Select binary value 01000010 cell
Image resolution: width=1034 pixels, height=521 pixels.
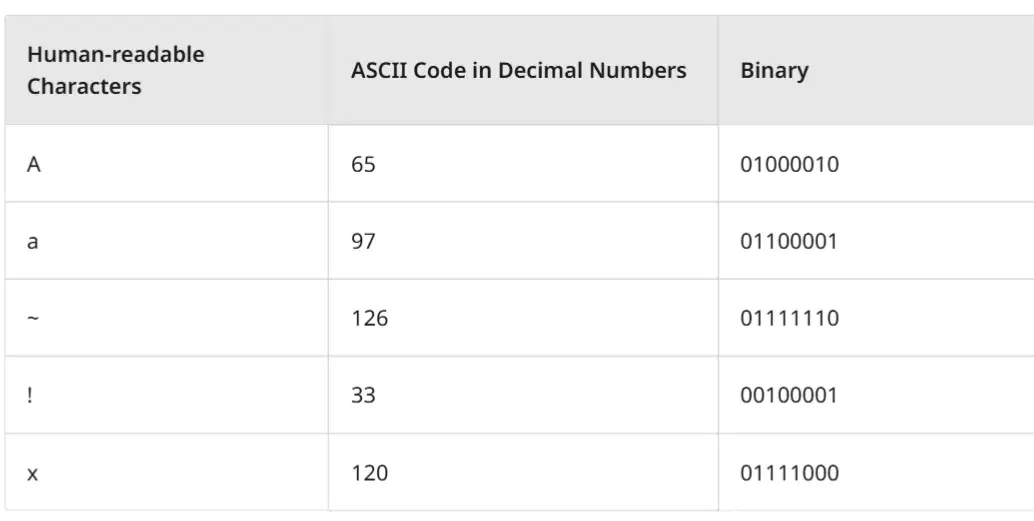click(876, 164)
